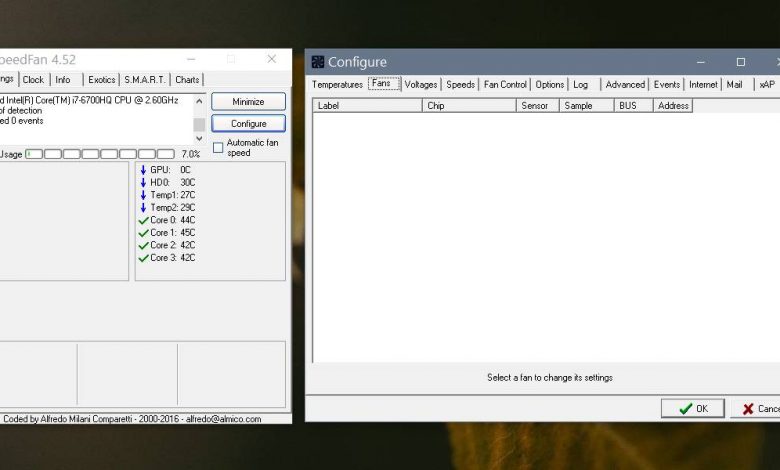Open the Events tab in Configure

click(x=667, y=85)
